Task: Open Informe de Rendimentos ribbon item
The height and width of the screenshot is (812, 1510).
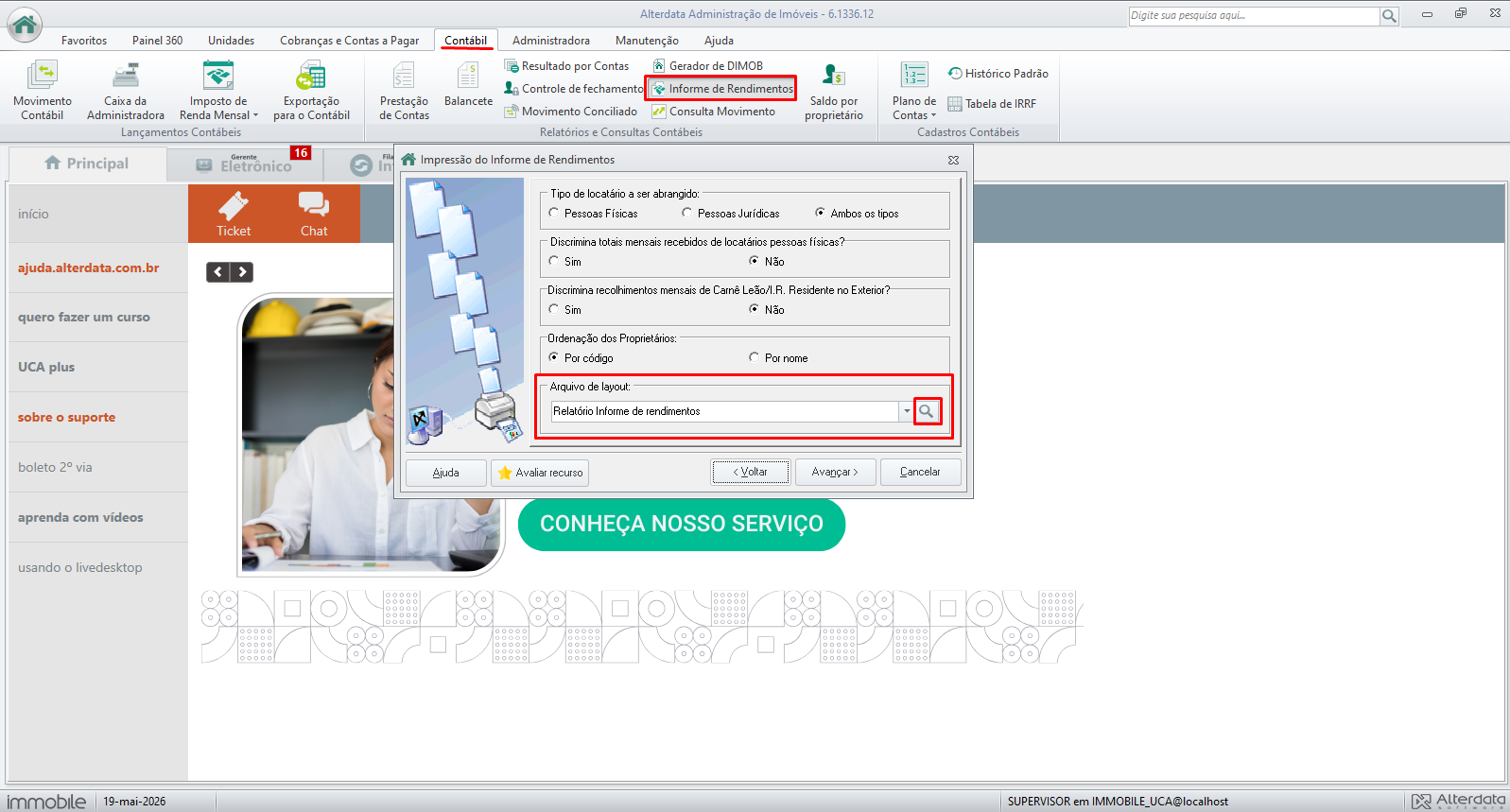Action: click(722, 89)
